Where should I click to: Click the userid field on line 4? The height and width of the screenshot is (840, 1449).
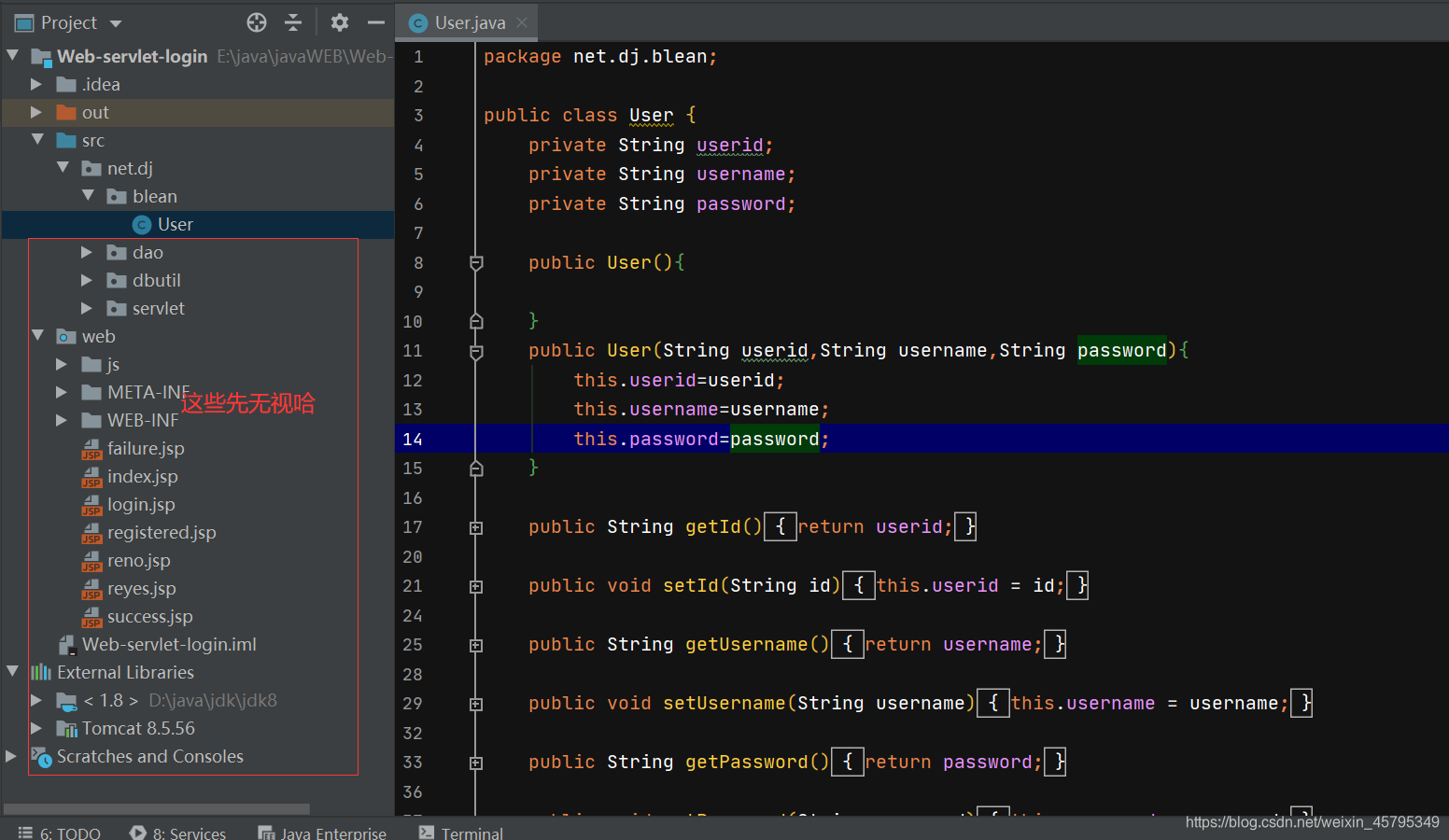(729, 145)
